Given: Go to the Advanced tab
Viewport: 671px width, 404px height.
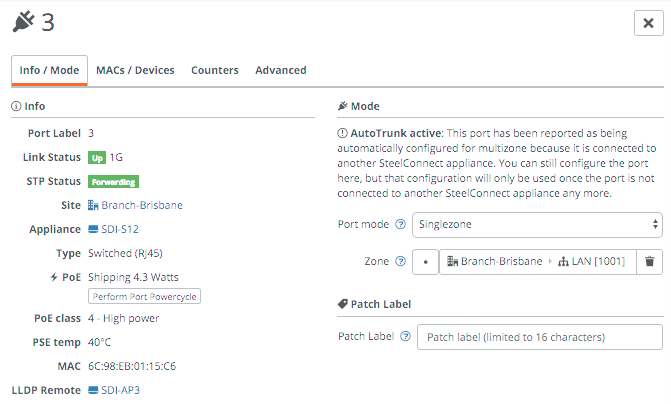Looking at the screenshot, I should [x=280, y=70].
